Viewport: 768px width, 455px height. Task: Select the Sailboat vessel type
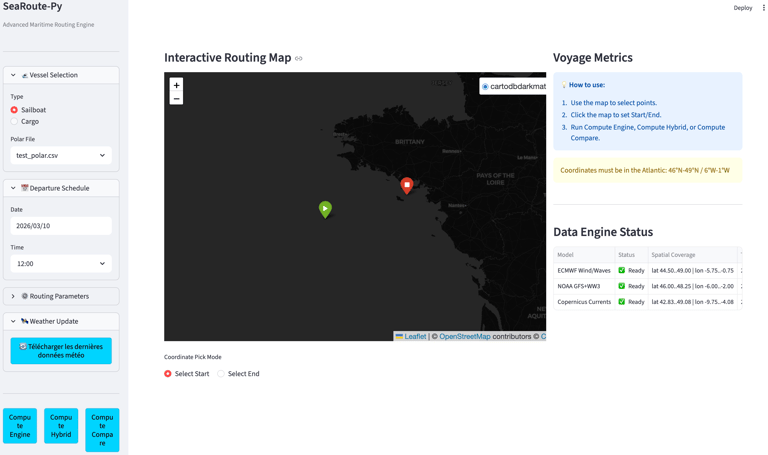pyautogui.click(x=14, y=110)
